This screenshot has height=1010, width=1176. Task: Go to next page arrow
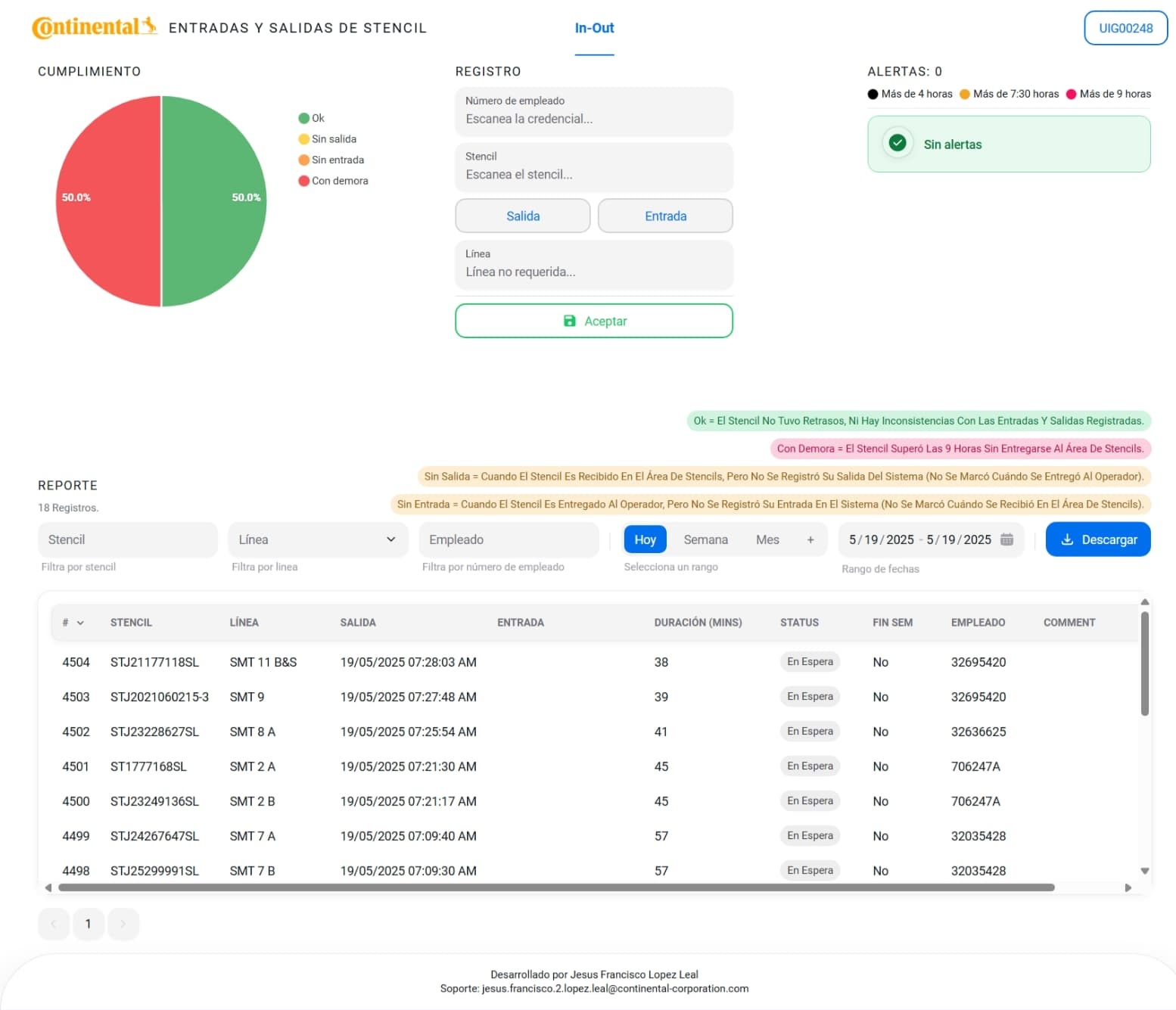point(123,924)
